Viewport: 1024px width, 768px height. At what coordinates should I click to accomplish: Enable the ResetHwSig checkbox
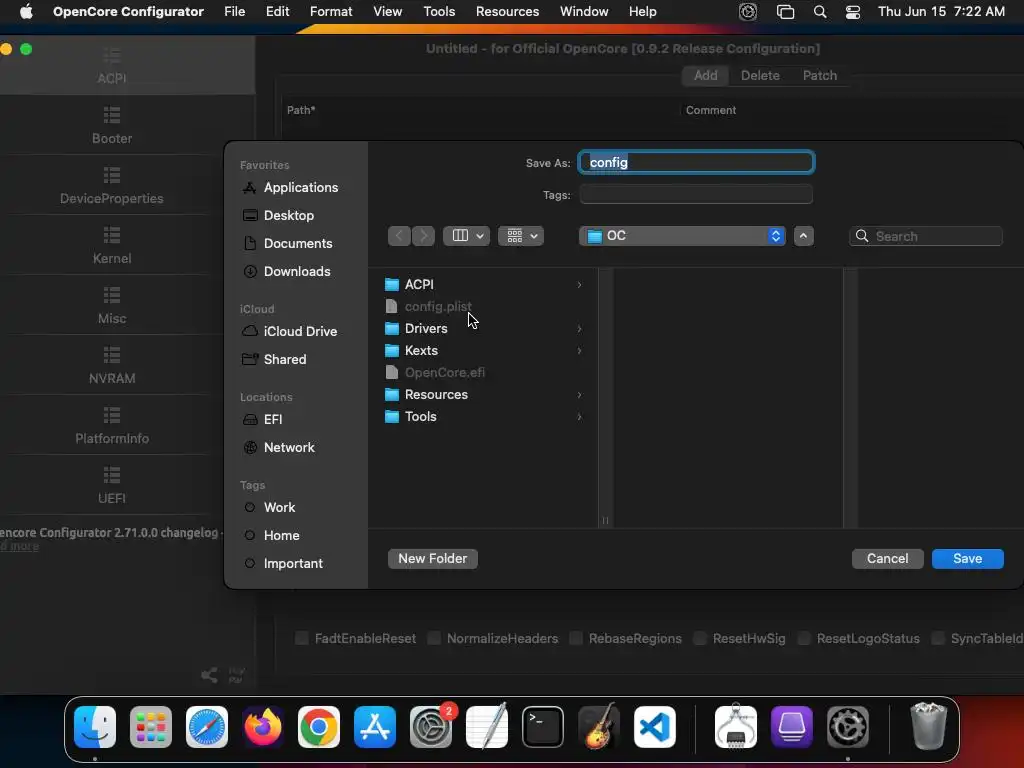point(699,638)
